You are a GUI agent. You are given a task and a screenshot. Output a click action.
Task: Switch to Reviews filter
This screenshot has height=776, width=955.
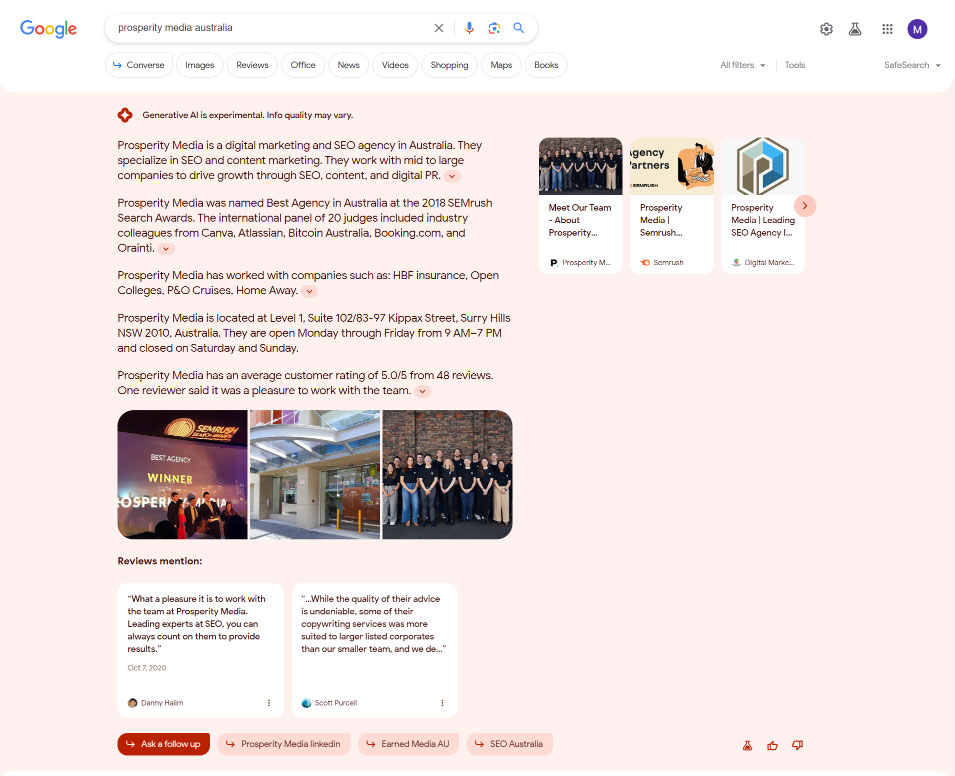click(252, 65)
